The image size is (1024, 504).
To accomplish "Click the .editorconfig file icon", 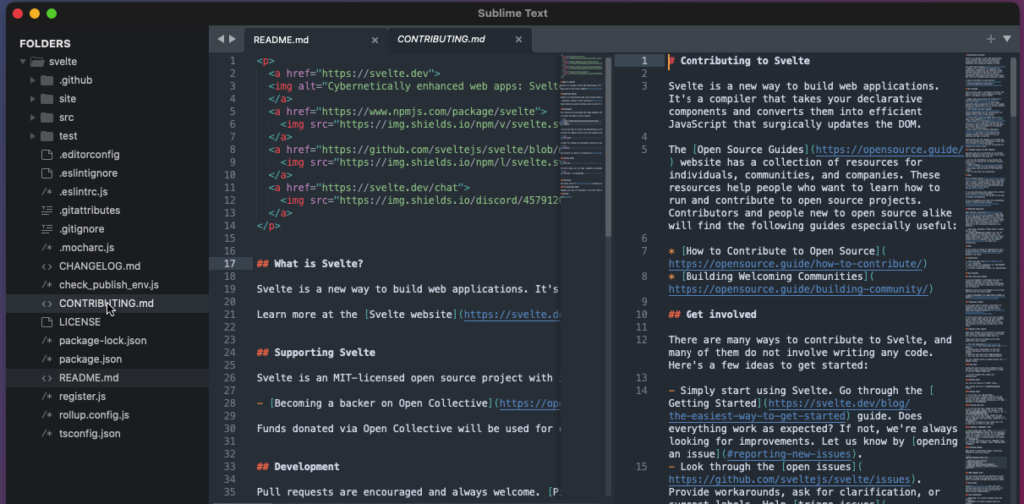I will pyautogui.click(x=47, y=155).
